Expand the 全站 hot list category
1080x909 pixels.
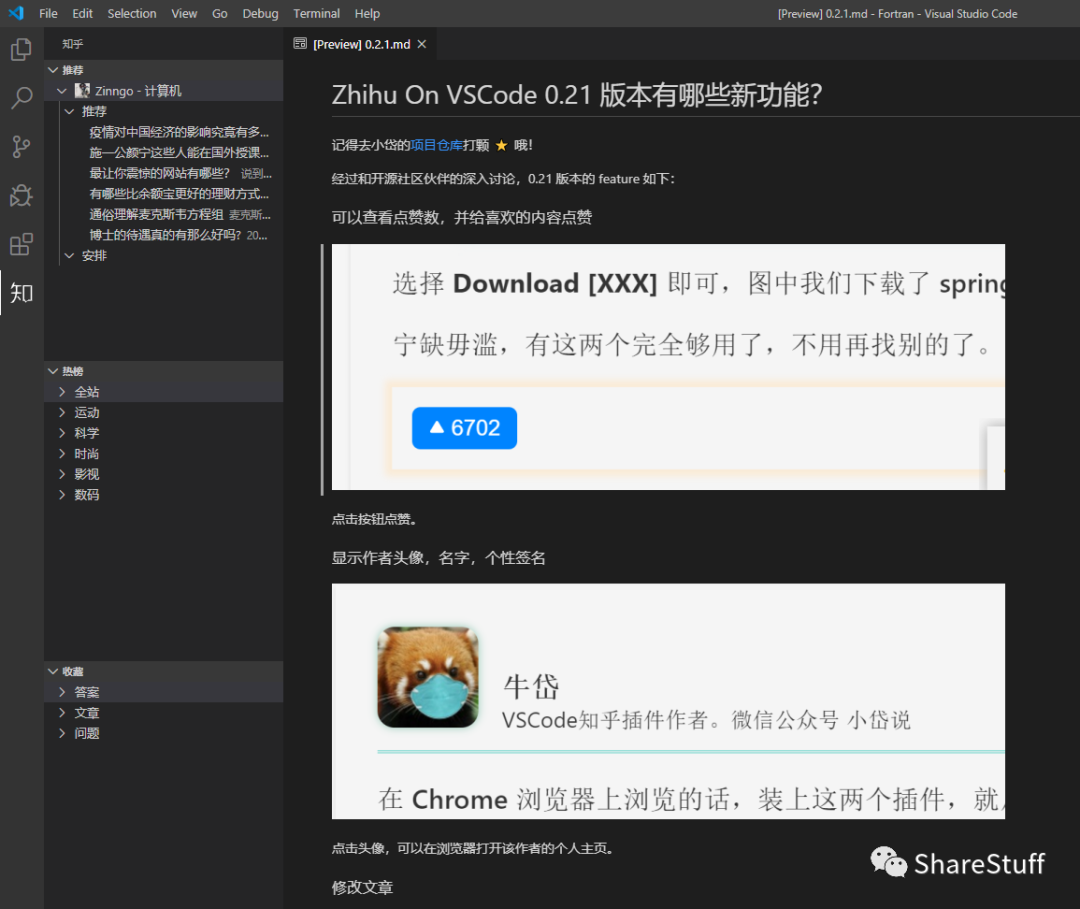click(164, 392)
